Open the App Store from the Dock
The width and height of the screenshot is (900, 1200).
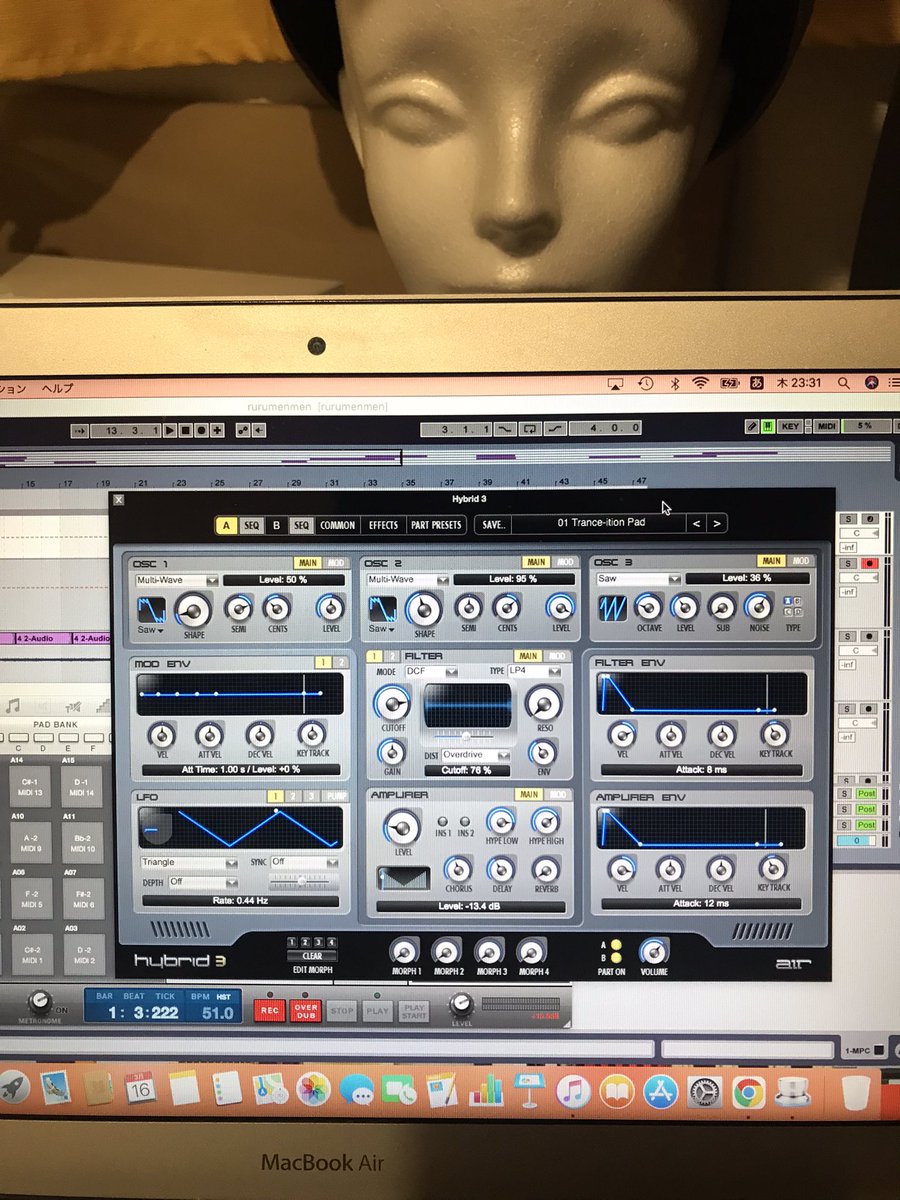coord(660,1090)
